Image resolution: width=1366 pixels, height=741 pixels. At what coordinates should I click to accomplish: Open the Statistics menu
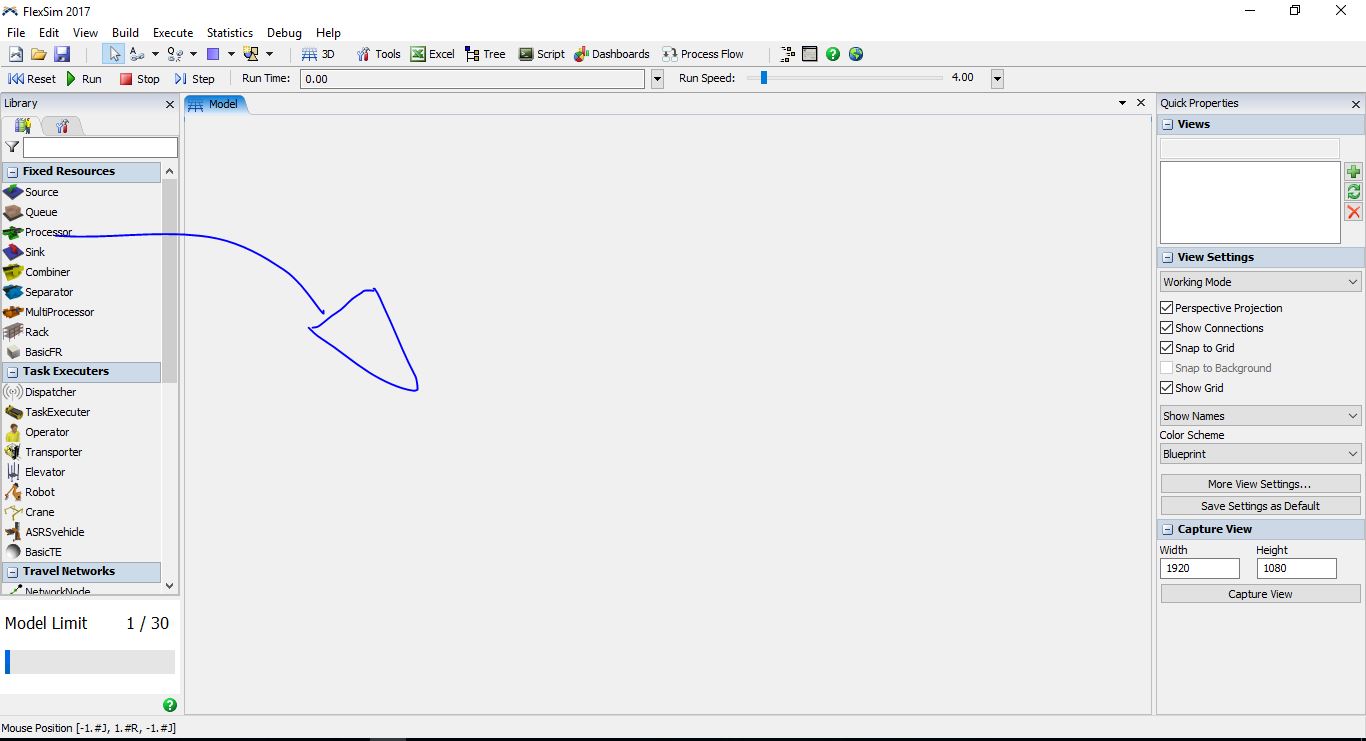click(x=229, y=33)
